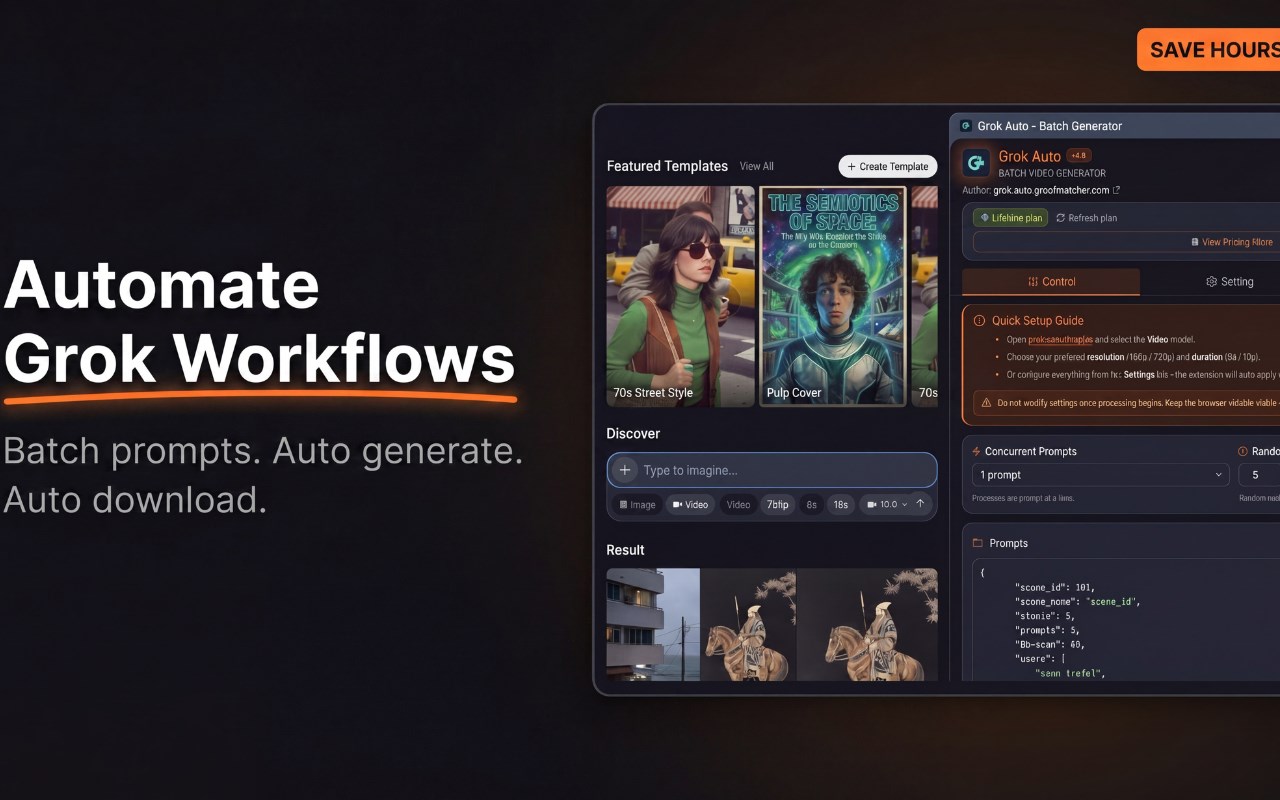Follow the underlined link in the Quick Setup Guide
Viewport: 1280px width, 800px height.
click(x=1061, y=340)
